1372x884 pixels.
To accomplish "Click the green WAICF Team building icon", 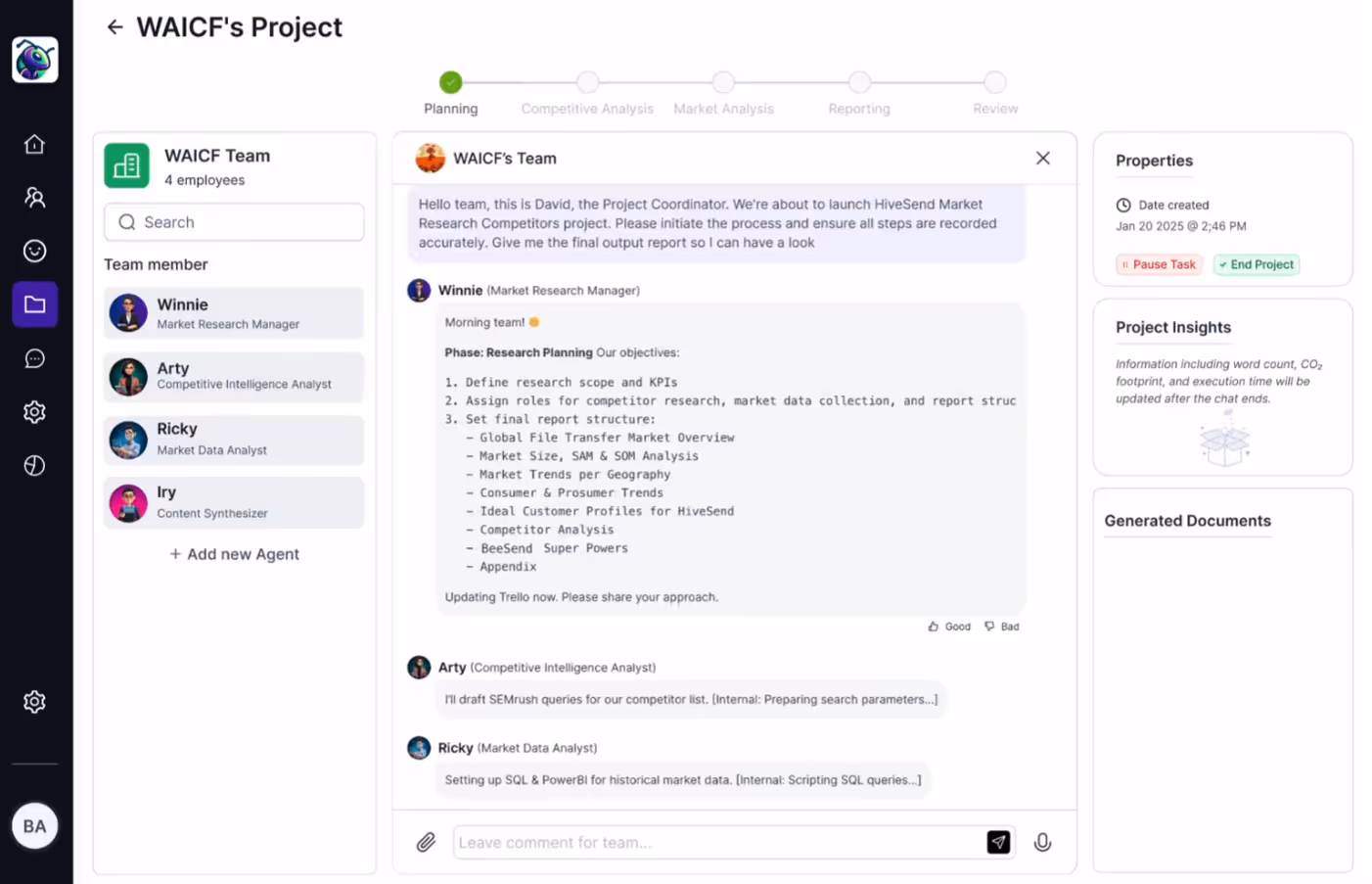I will (127, 166).
